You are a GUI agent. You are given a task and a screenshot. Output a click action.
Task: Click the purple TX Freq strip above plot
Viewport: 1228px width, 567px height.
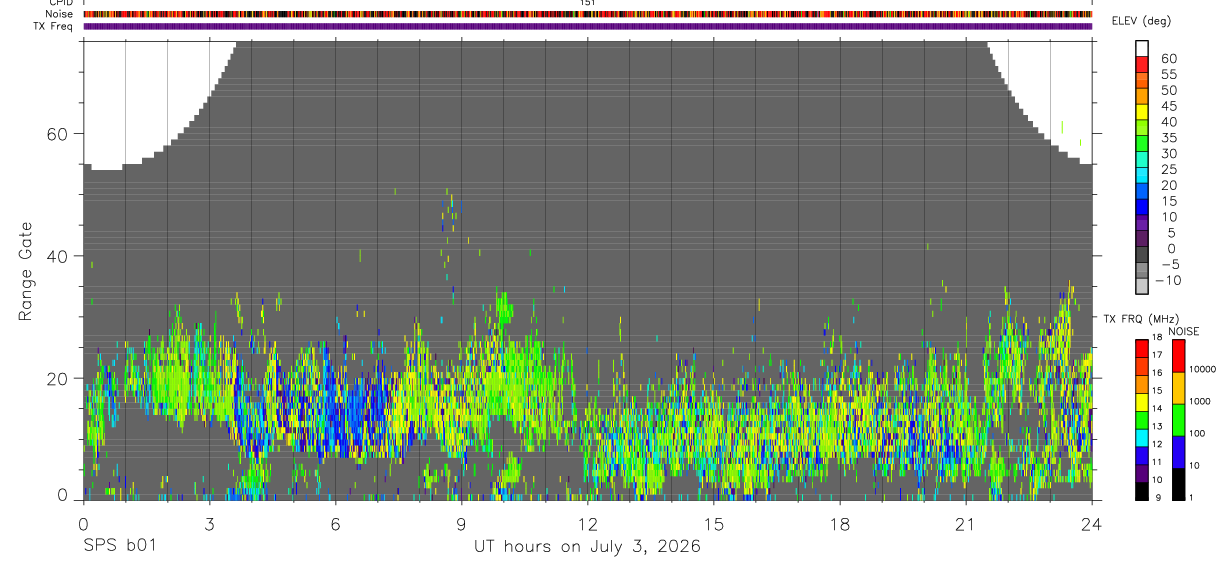[588, 26]
